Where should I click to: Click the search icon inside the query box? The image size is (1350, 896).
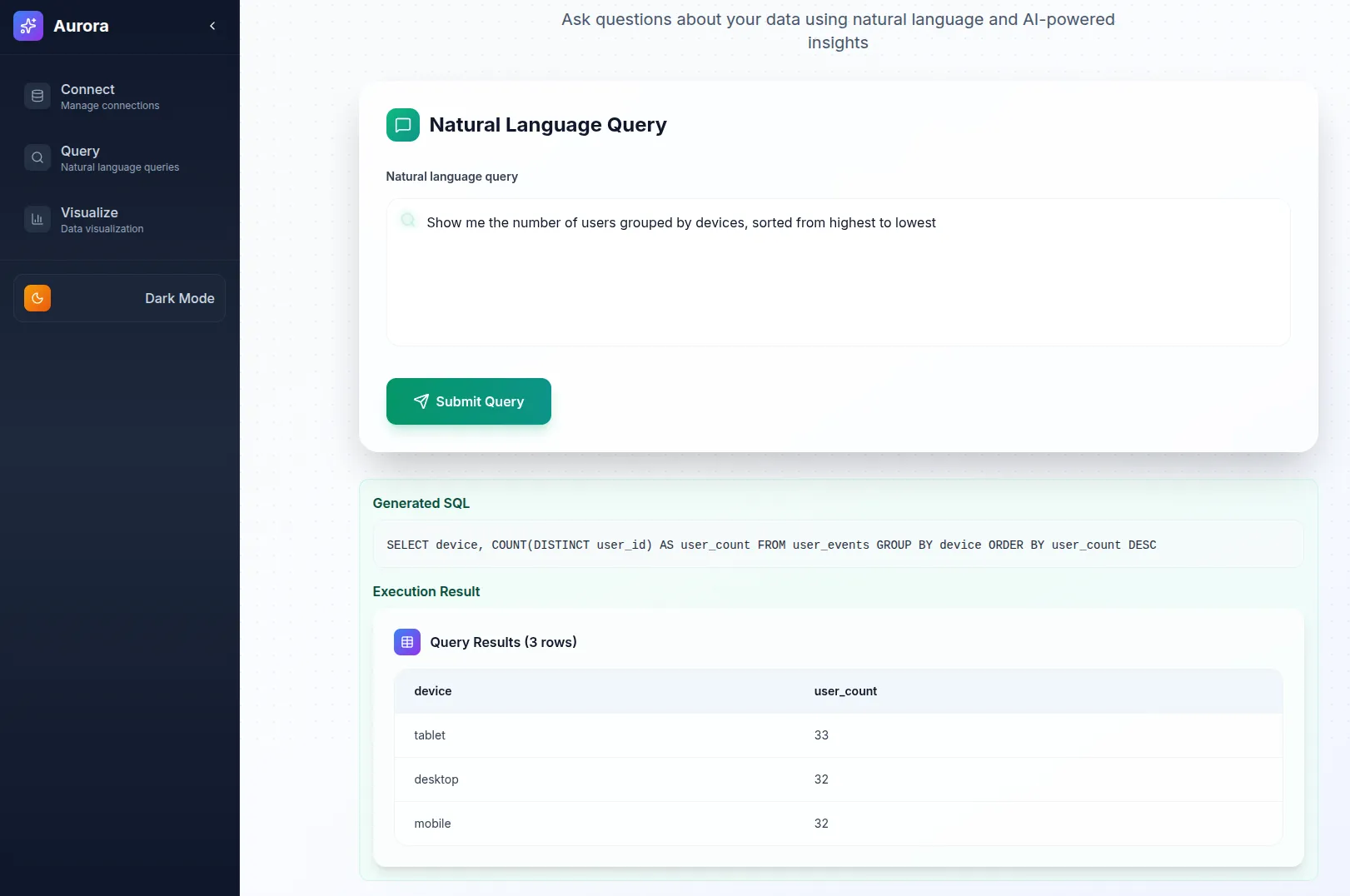(408, 221)
